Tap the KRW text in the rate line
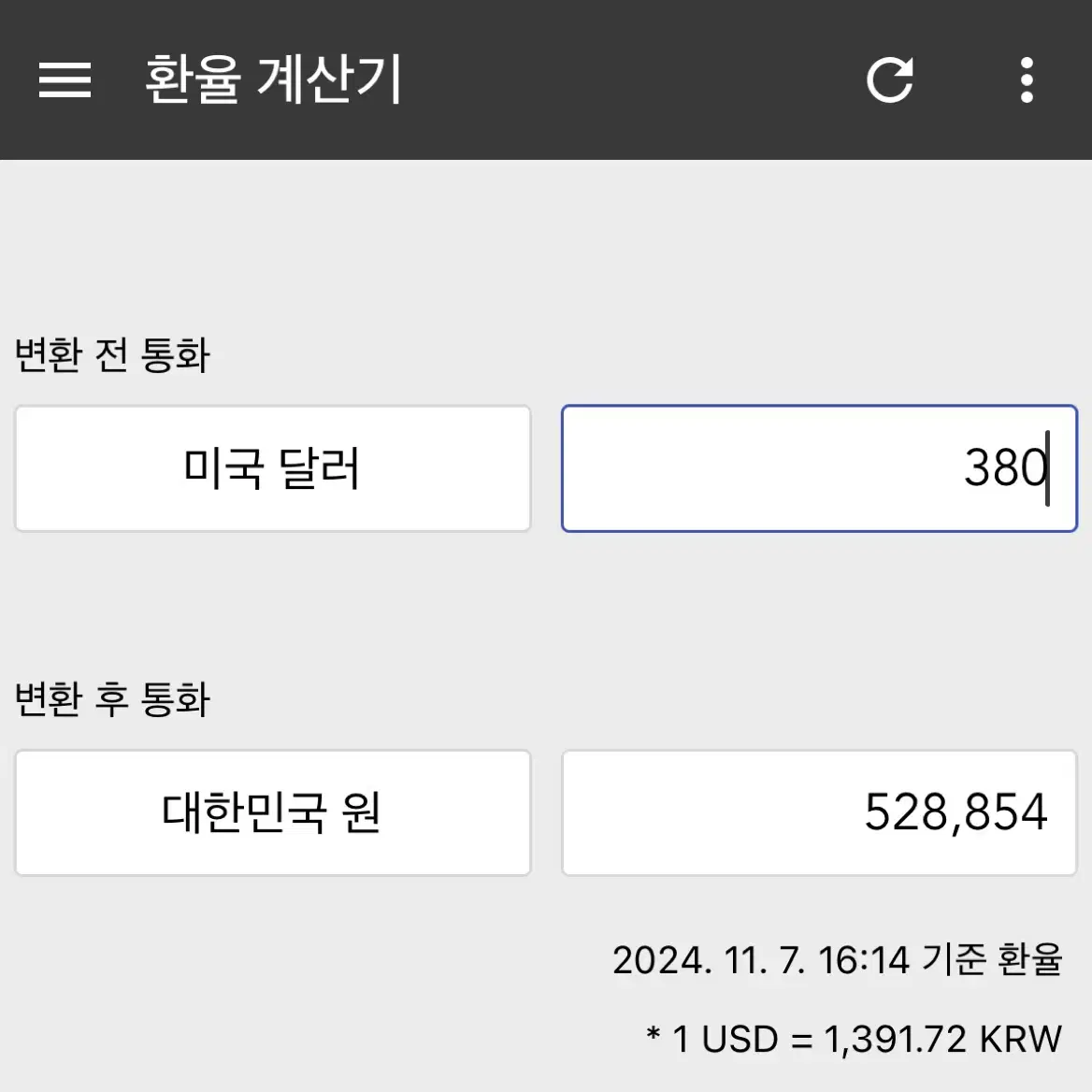This screenshot has width=1092, height=1092. click(x=1021, y=1039)
